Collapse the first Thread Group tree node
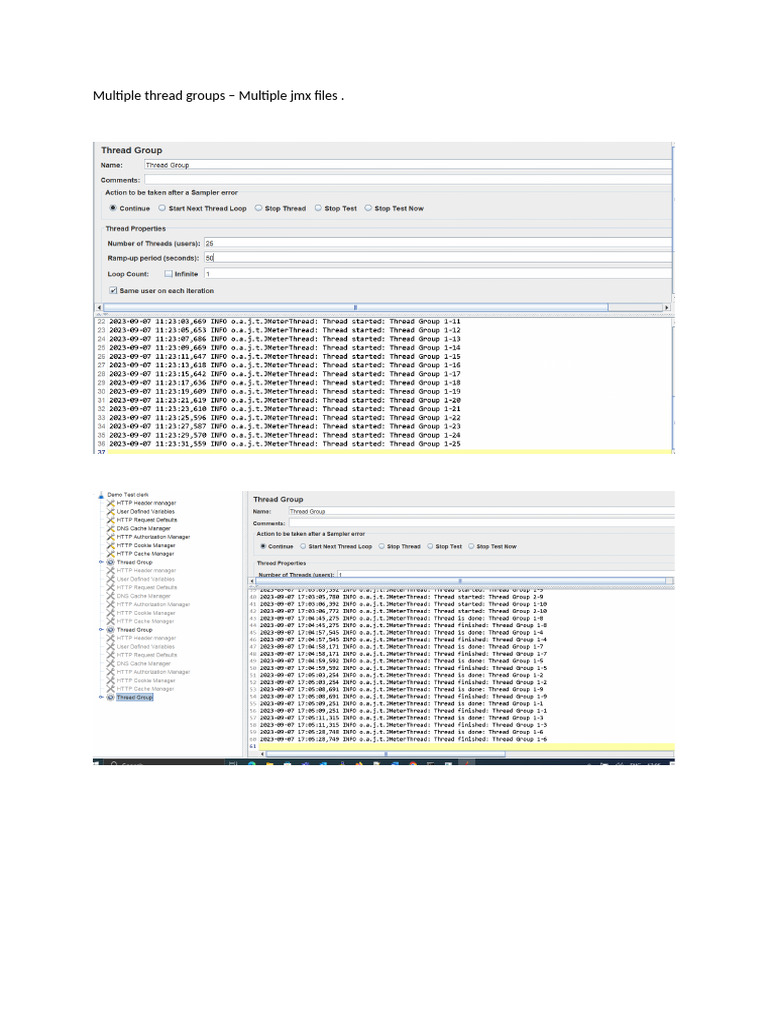768x1024 pixels. pyautogui.click(x=101, y=562)
